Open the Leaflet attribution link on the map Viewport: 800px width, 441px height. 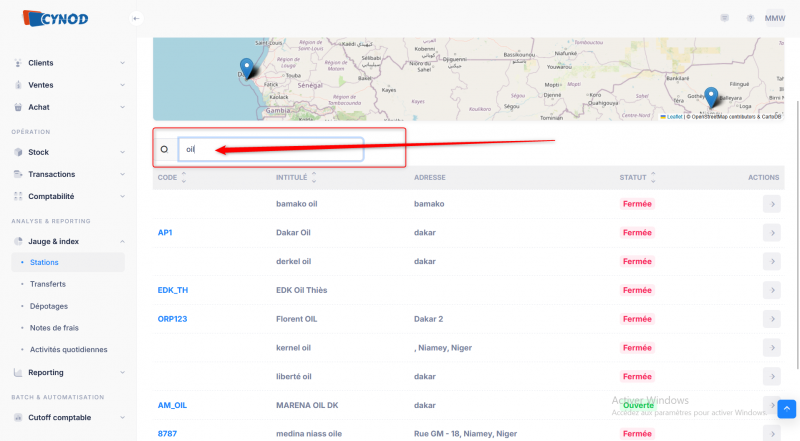point(673,117)
